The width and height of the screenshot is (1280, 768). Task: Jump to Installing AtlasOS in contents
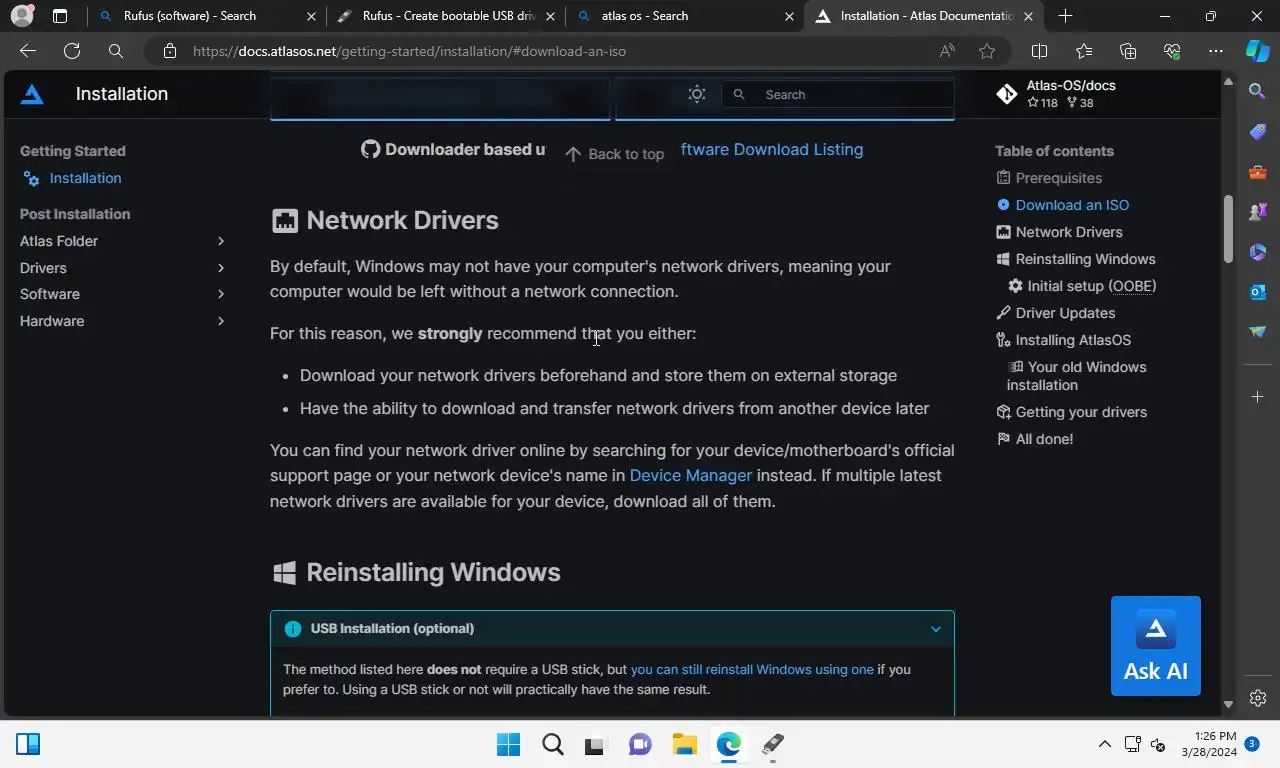coord(1073,340)
